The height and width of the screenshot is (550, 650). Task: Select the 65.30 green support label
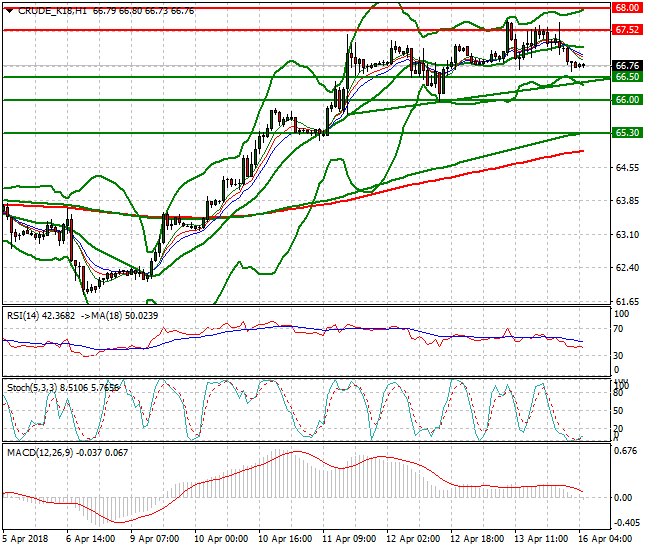tap(627, 133)
